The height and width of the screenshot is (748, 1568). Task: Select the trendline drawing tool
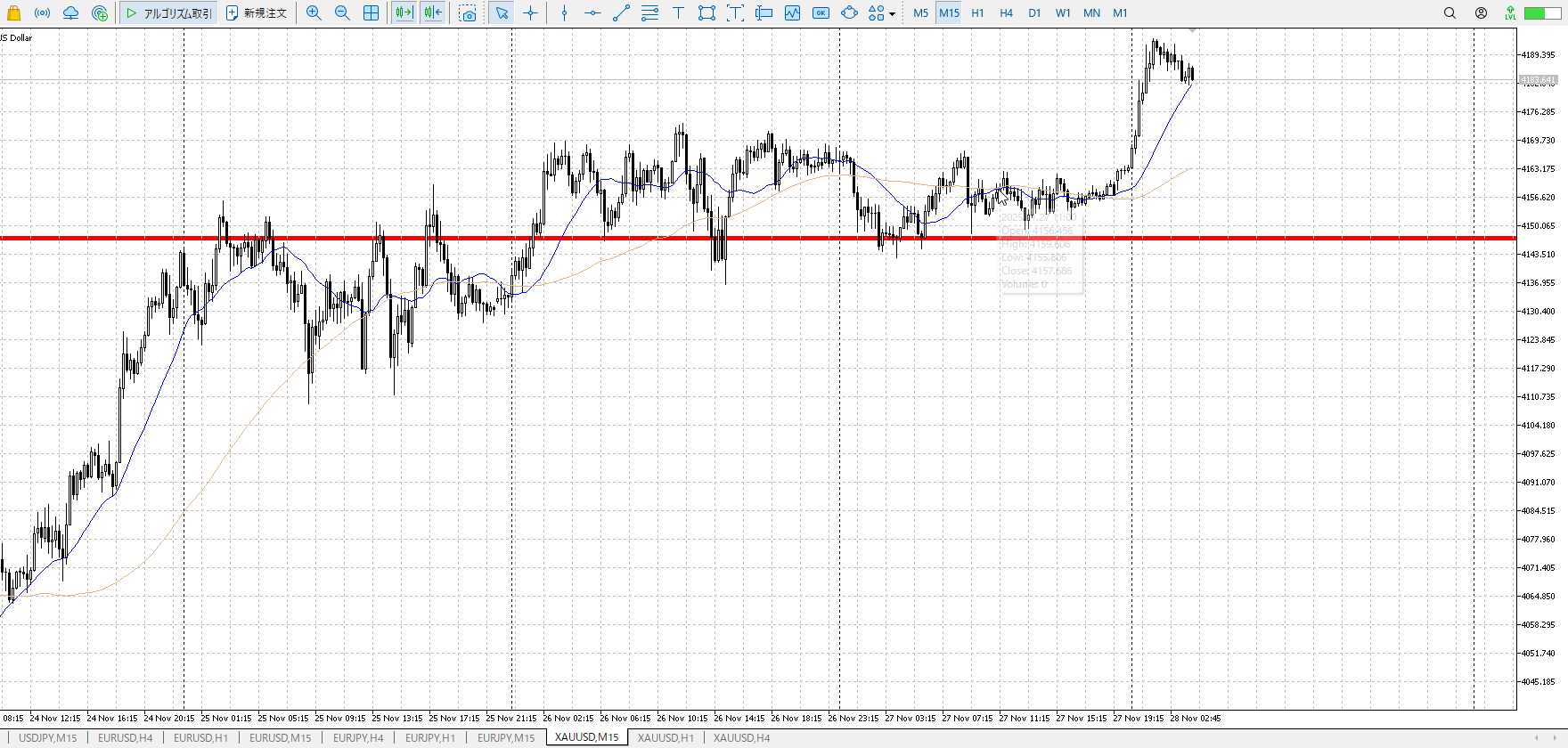(621, 13)
